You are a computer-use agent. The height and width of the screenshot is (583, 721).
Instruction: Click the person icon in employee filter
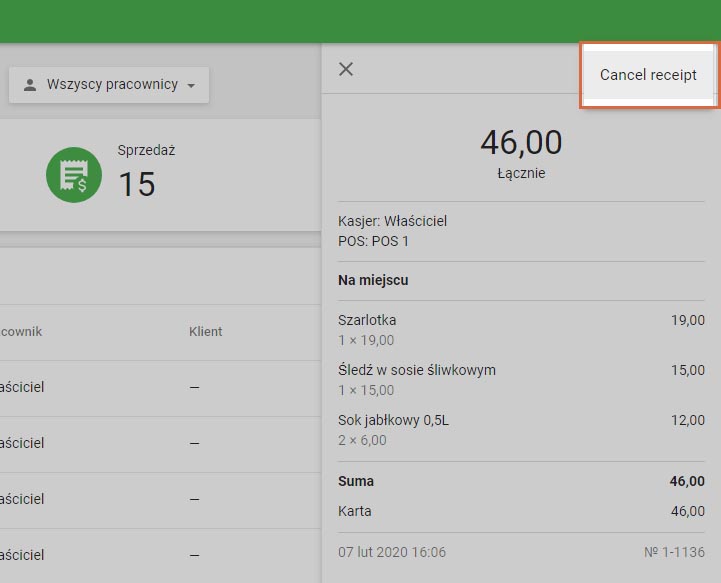[x=29, y=85]
